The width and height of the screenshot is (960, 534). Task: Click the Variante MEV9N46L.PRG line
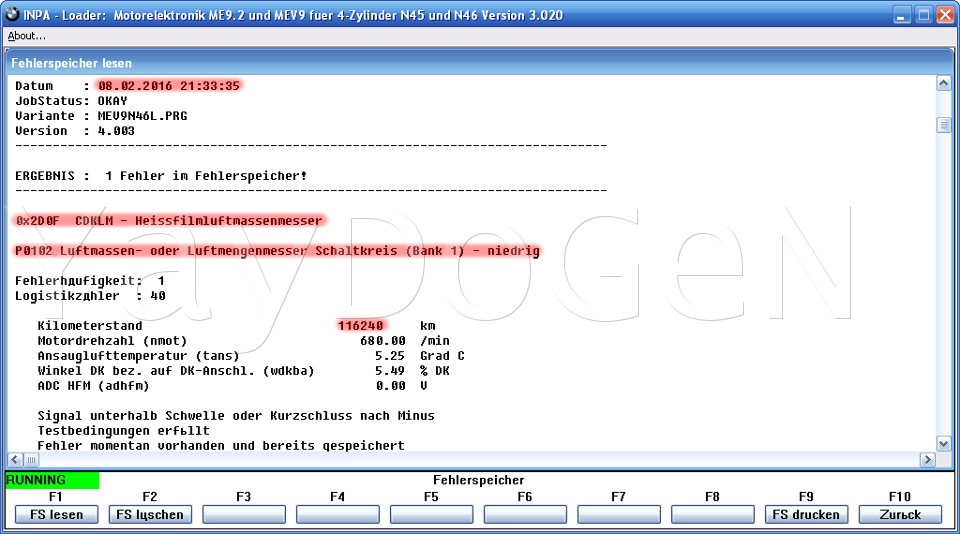click(x=101, y=116)
